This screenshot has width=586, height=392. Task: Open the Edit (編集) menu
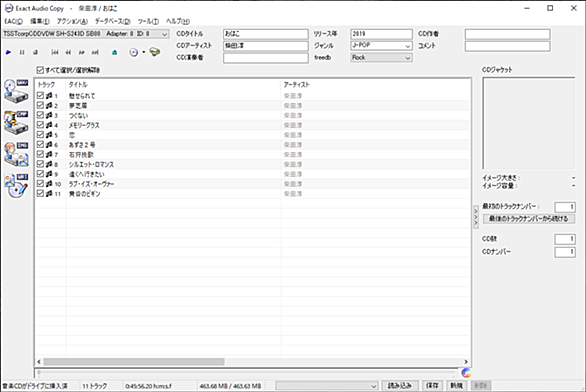40,21
